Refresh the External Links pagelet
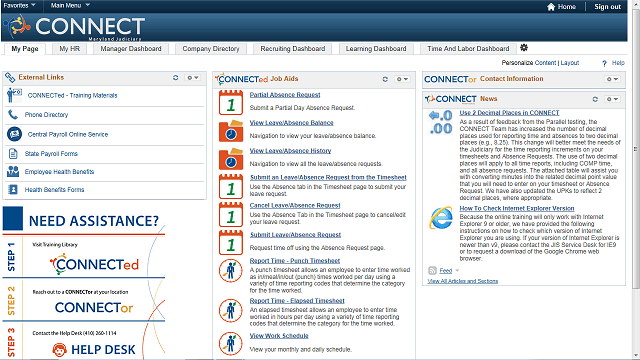The height and width of the screenshot is (360, 640). (x=176, y=78)
